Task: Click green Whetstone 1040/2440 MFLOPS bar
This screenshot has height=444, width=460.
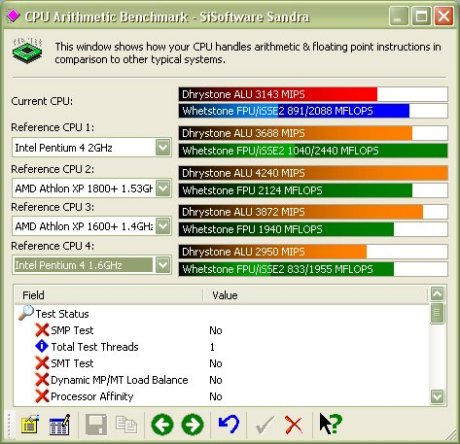Action: click(x=313, y=151)
